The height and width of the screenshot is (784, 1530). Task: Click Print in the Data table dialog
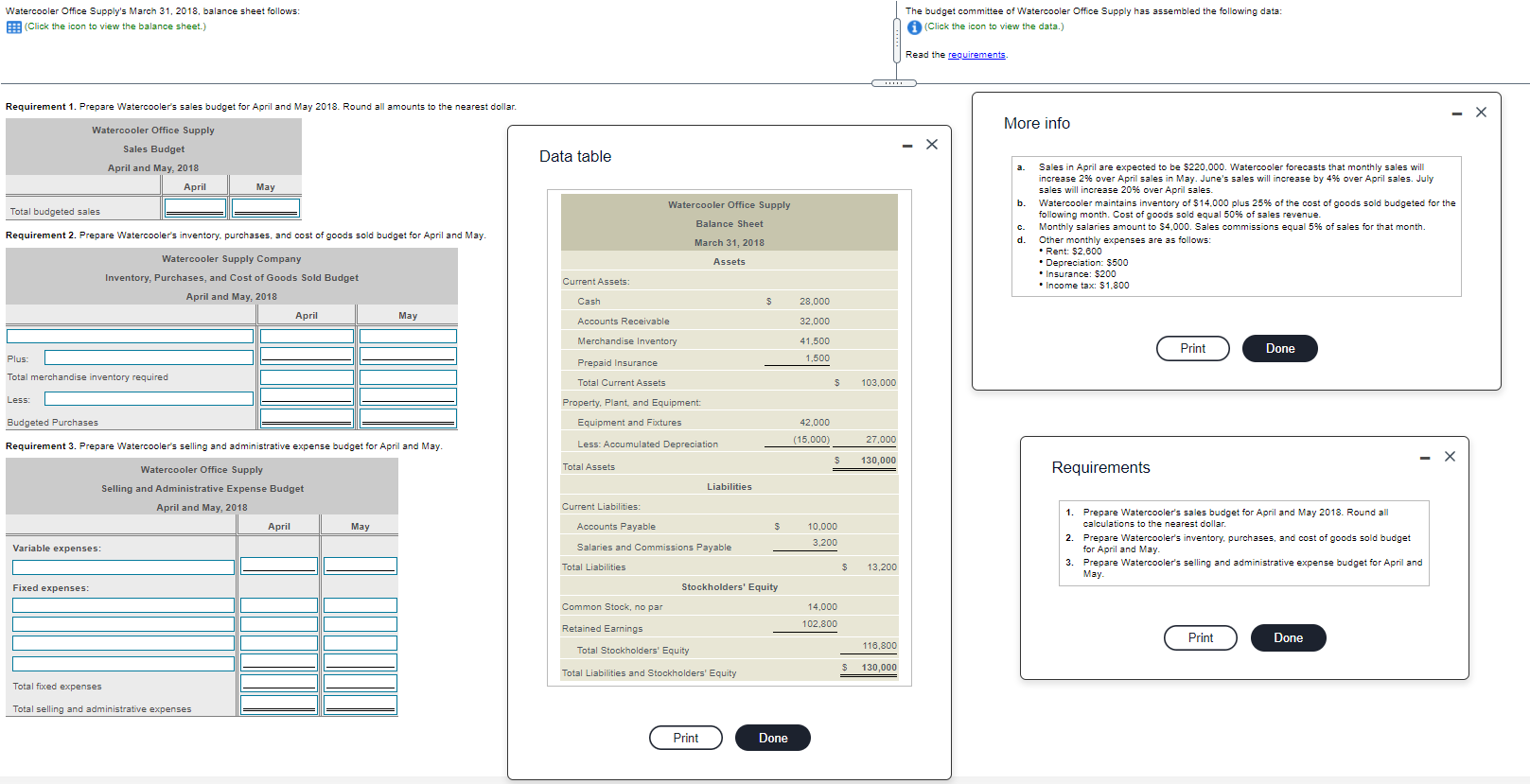(686, 738)
